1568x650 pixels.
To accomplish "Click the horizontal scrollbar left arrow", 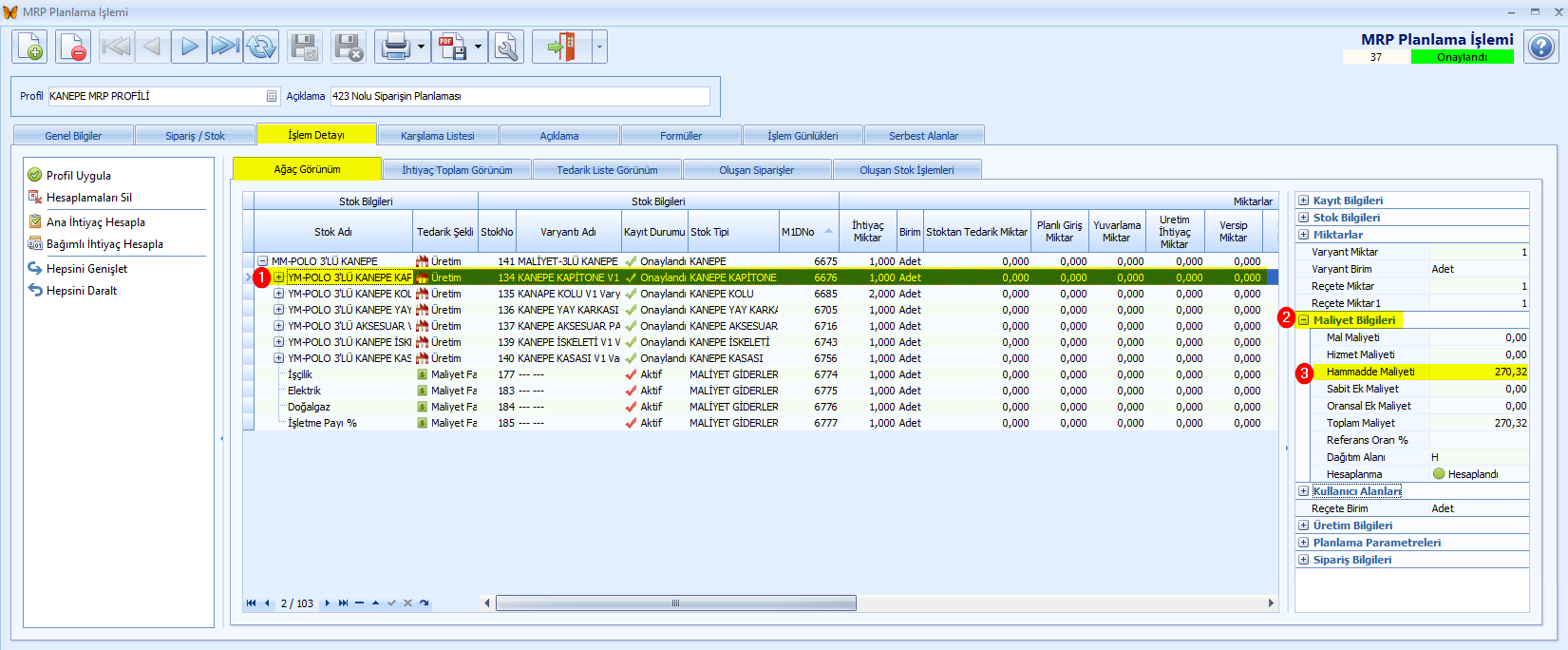I will [487, 603].
